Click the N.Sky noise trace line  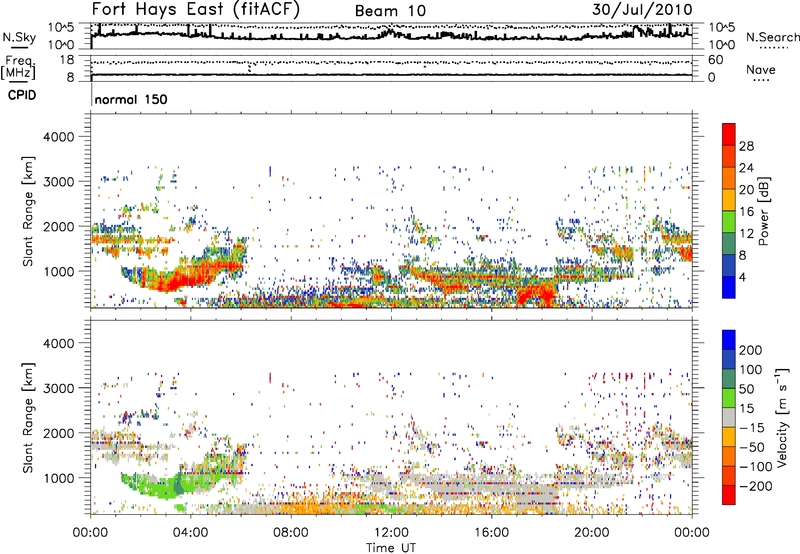click(391, 35)
